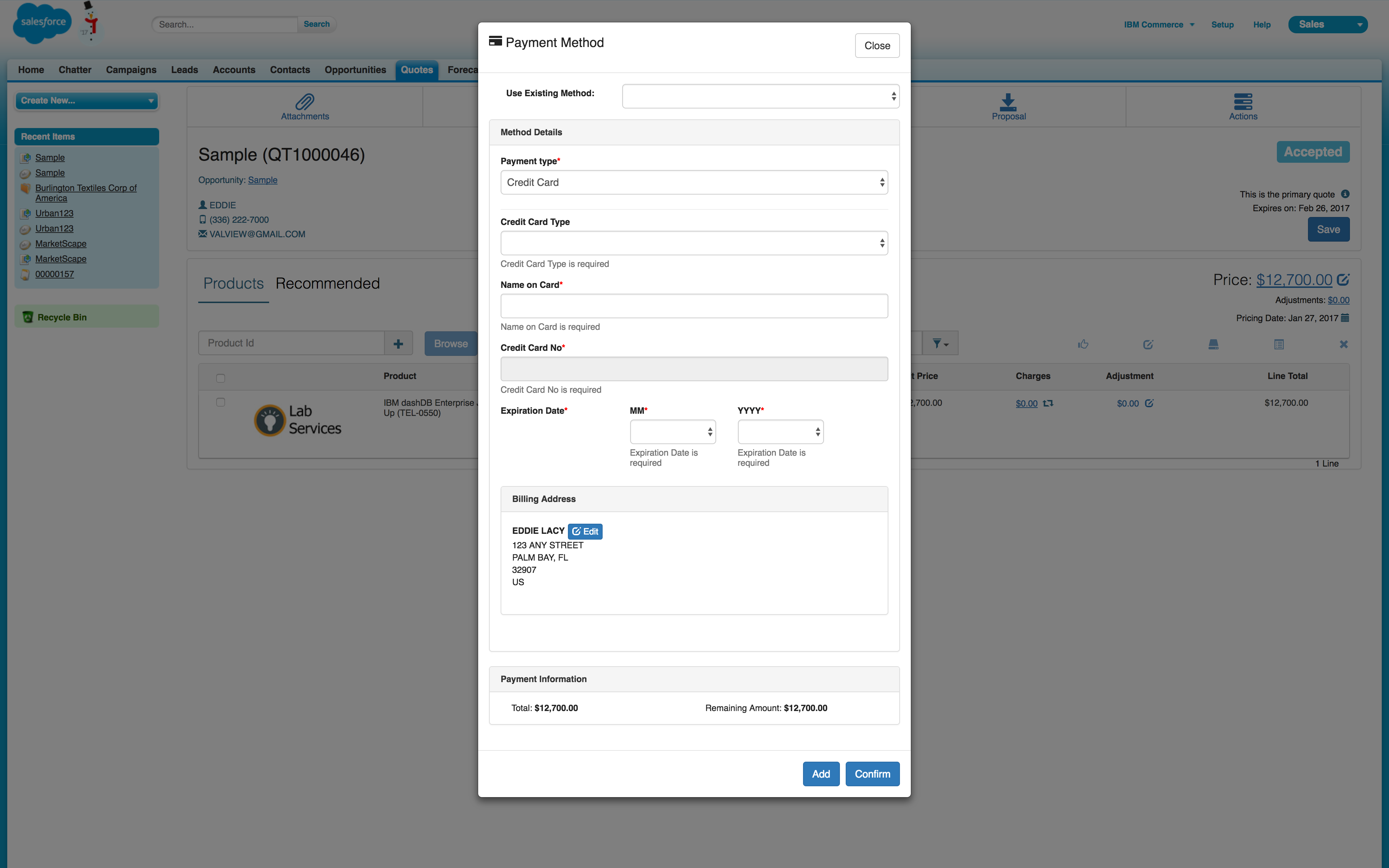1389x868 pixels.
Task: Edit the billing address for Eddie Lacy
Action: 585,531
